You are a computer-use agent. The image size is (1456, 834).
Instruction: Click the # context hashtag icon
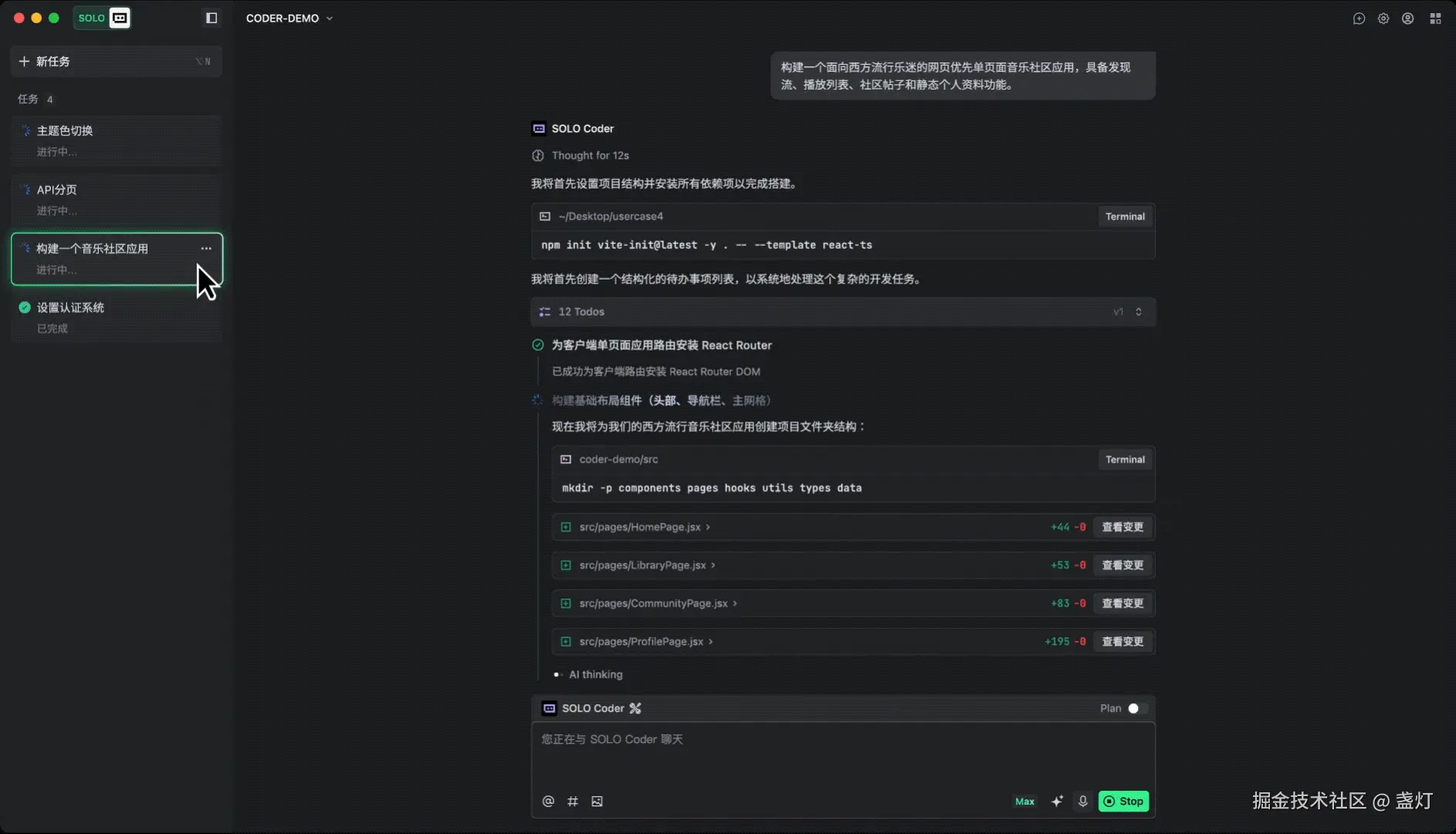coord(573,802)
